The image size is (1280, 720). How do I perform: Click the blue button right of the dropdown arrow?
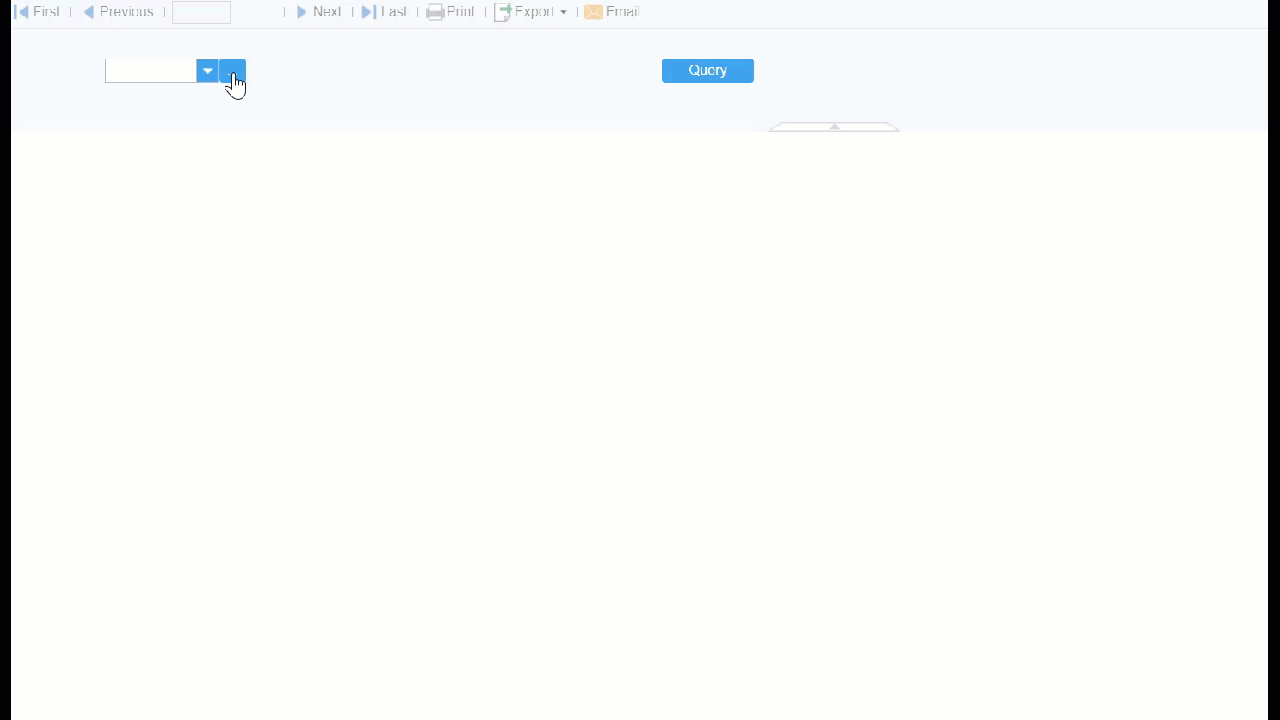coord(232,70)
